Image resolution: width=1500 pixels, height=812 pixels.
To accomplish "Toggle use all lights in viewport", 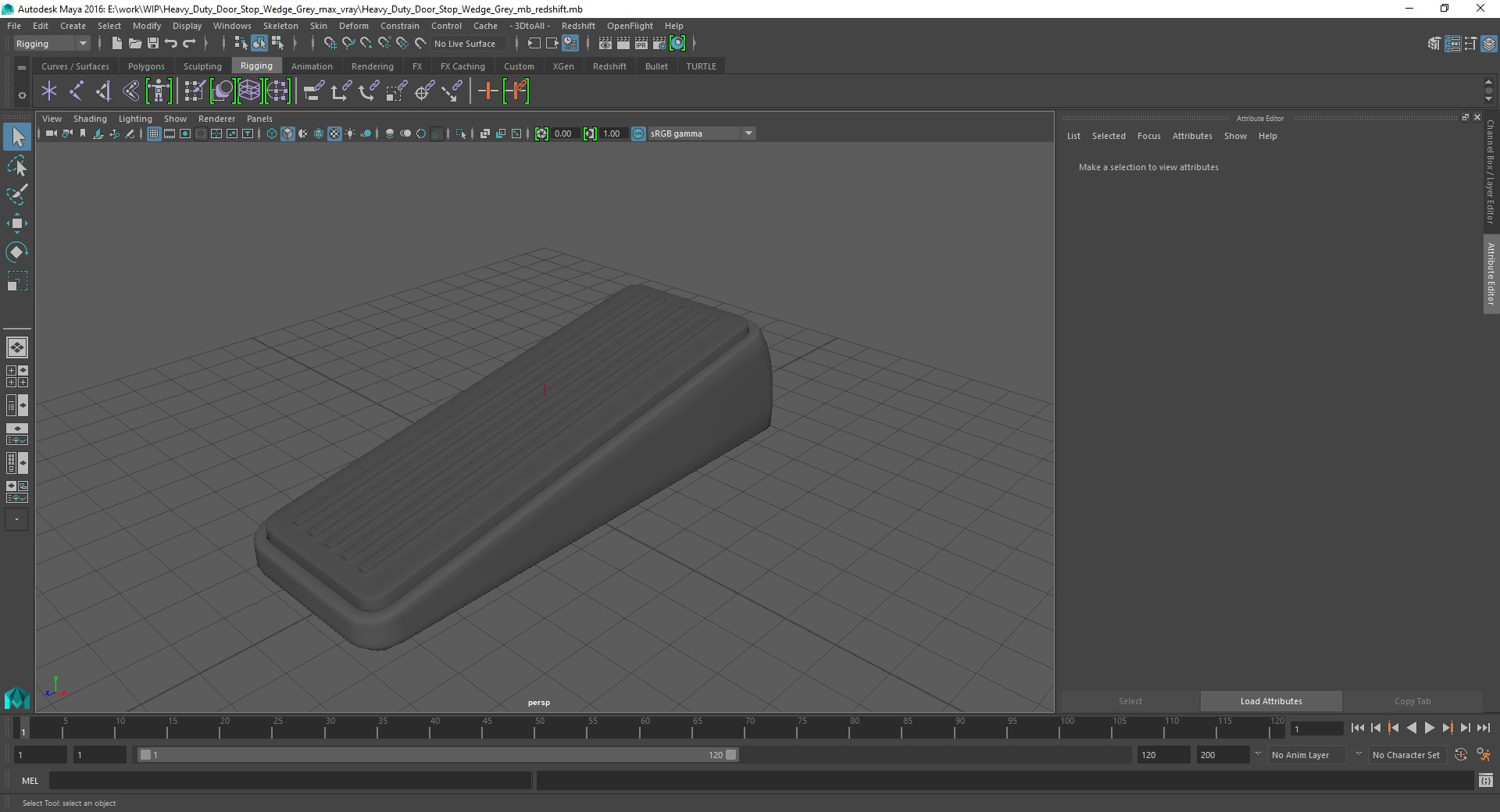I will pos(350,134).
